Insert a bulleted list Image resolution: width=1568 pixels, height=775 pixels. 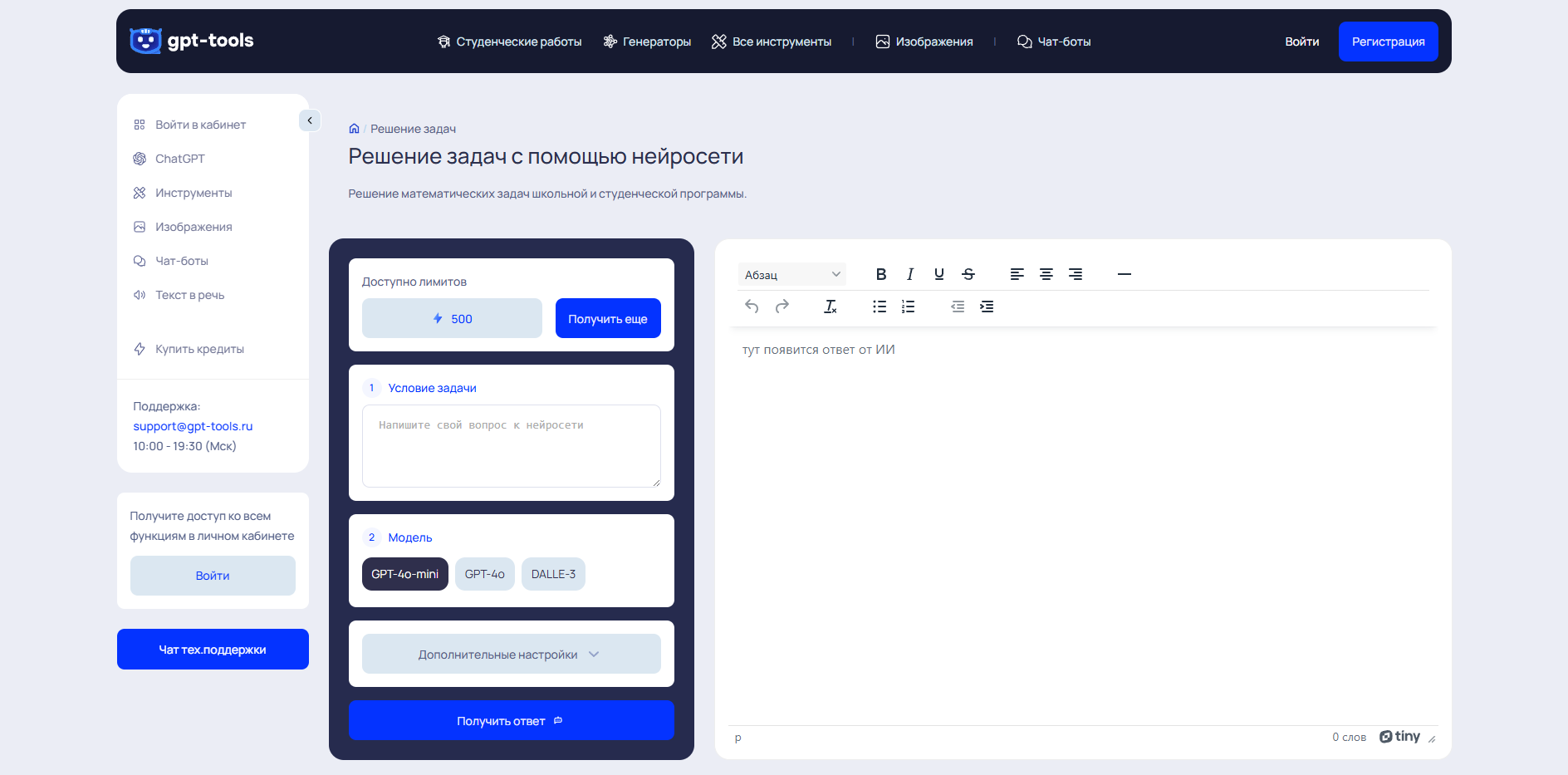click(x=880, y=307)
